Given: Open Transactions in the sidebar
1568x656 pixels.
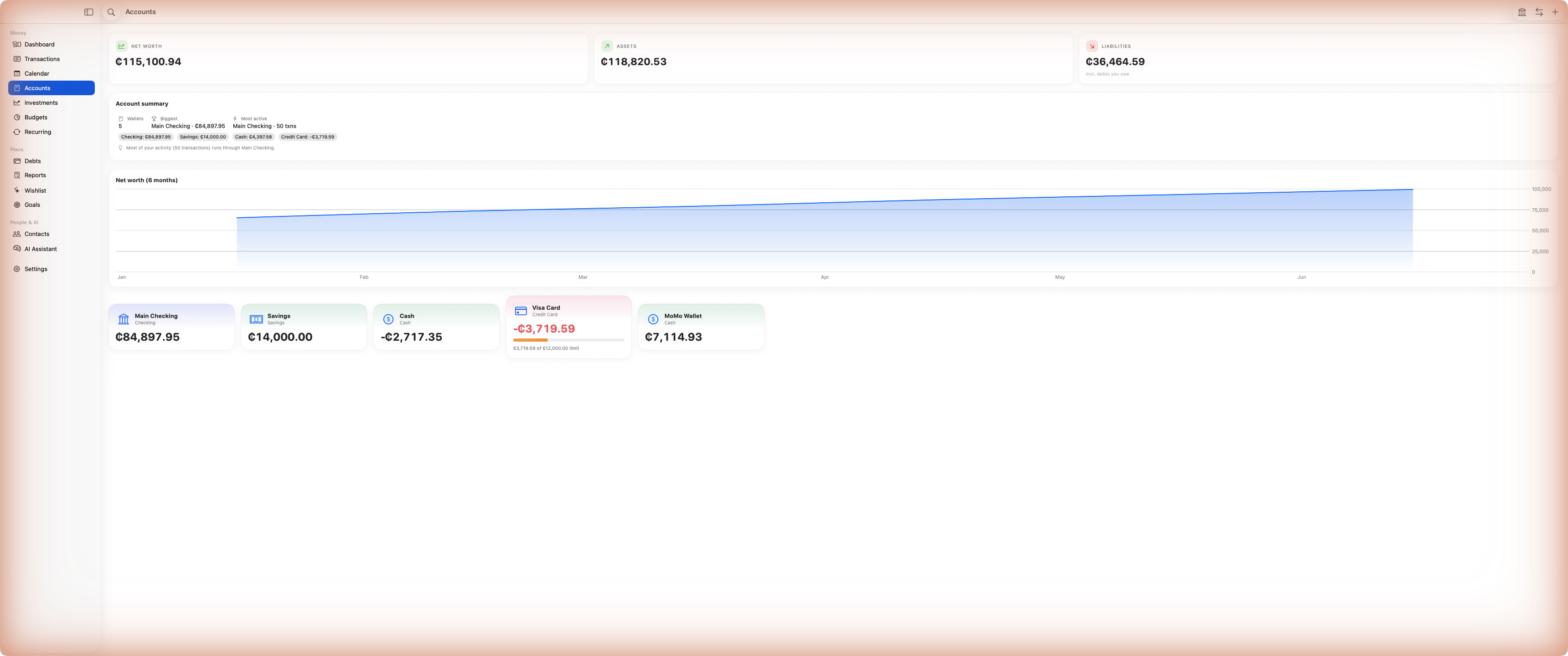Looking at the screenshot, I should click(x=51, y=59).
